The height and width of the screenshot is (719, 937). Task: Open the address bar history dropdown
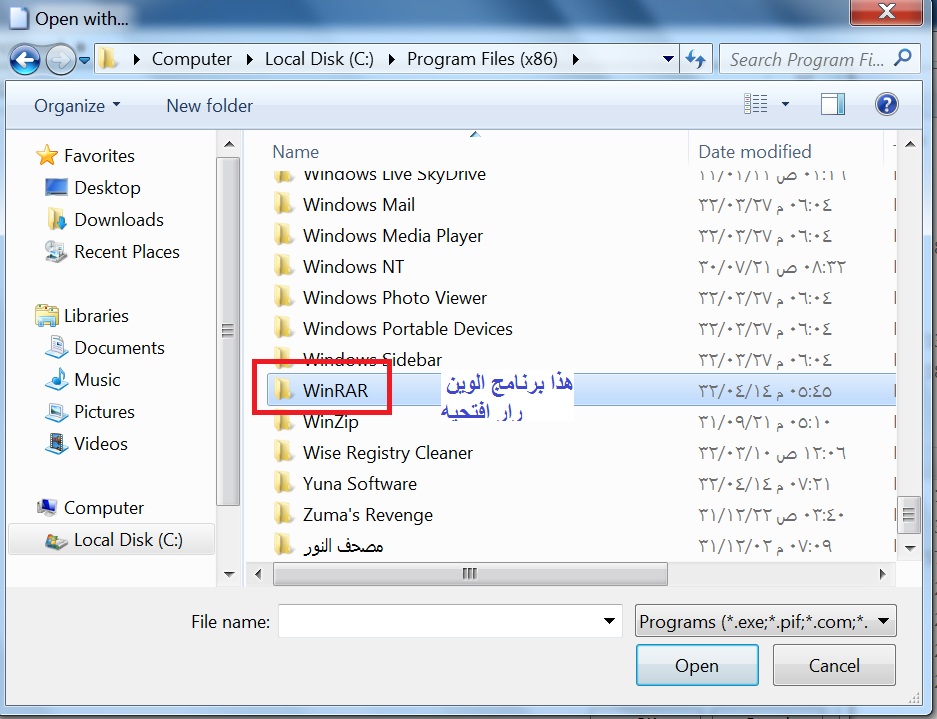[669, 59]
